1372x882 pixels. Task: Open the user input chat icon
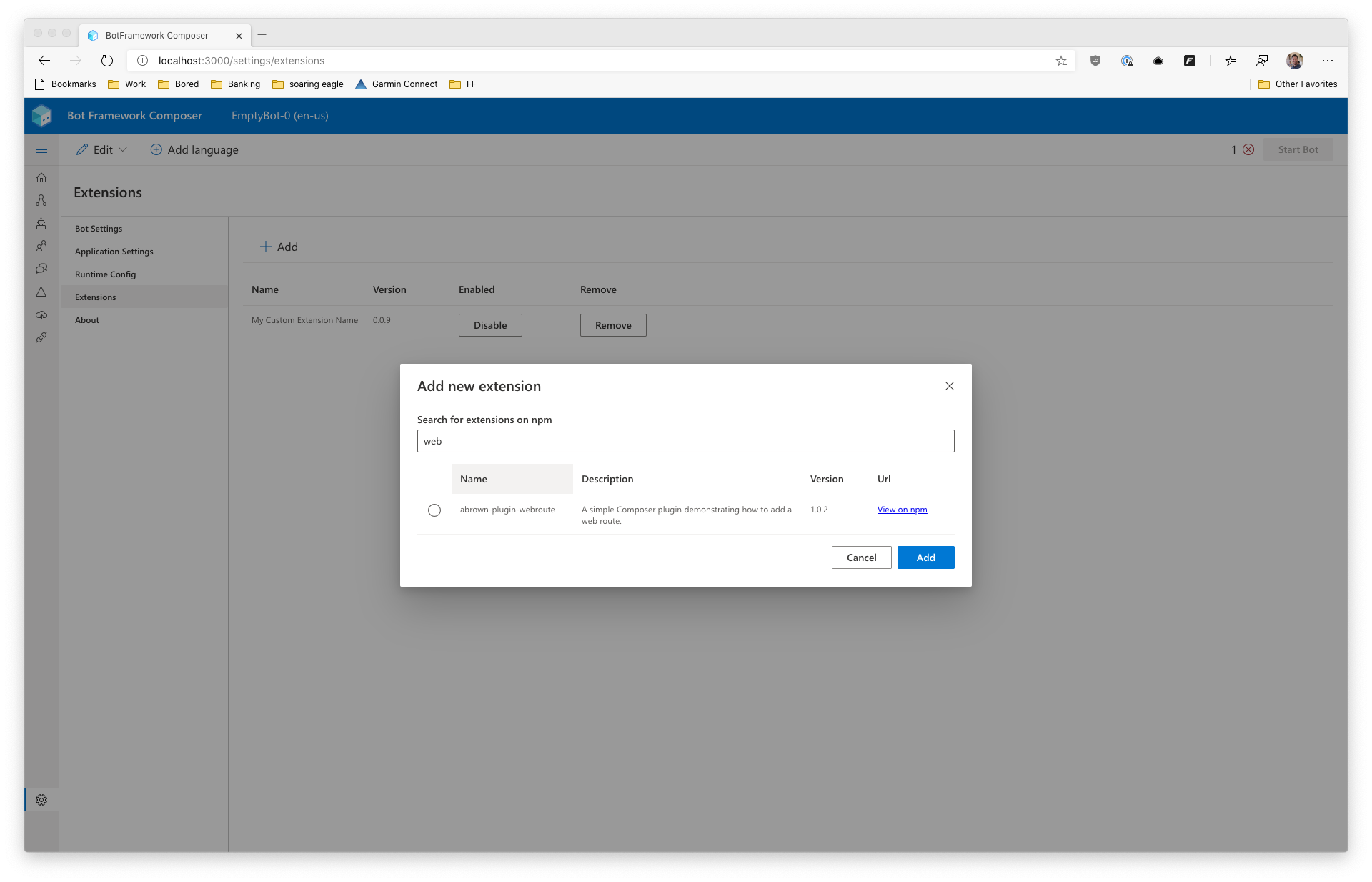tap(41, 269)
